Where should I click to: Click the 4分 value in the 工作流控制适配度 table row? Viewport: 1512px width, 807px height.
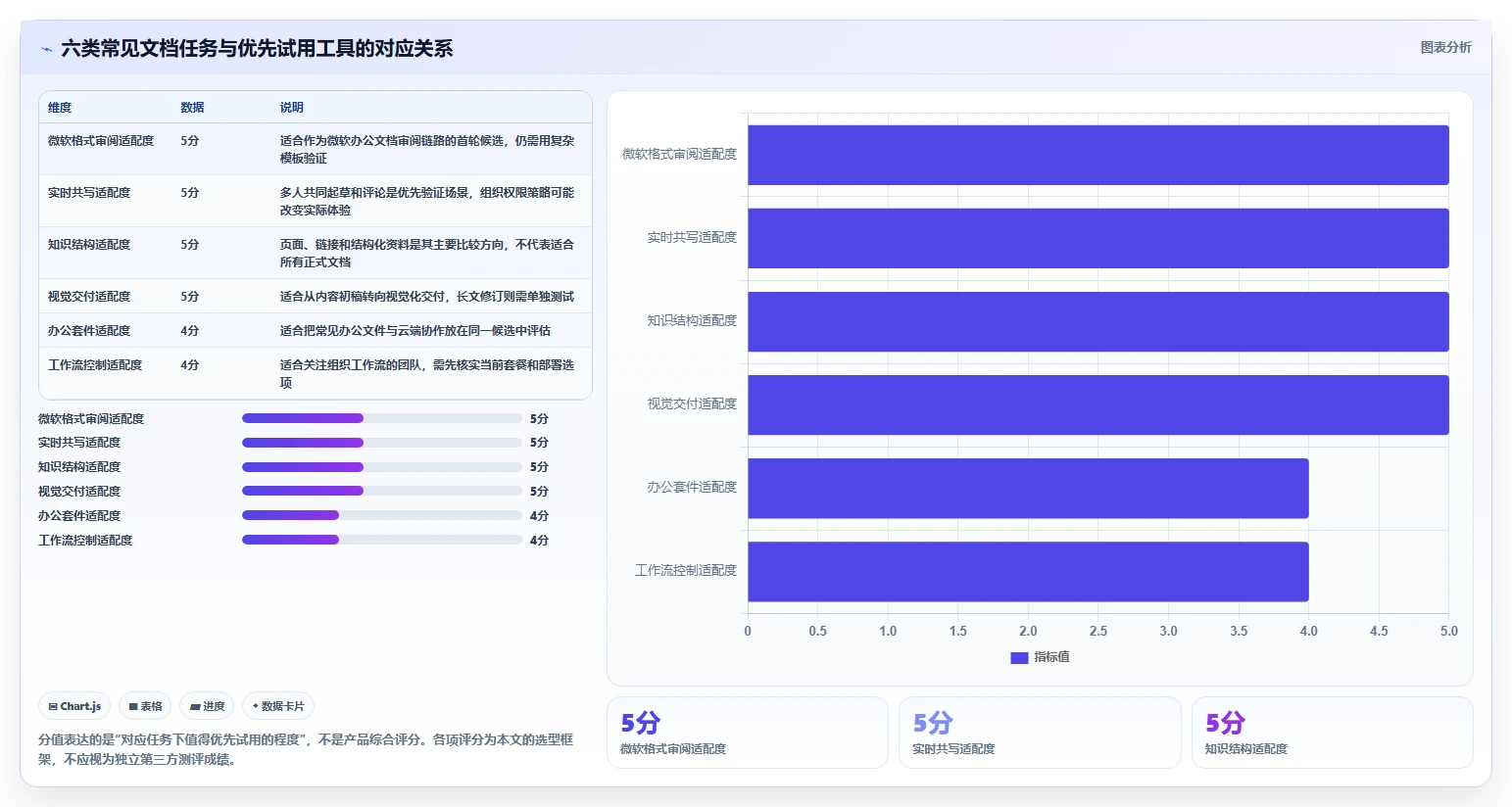[190, 365]
